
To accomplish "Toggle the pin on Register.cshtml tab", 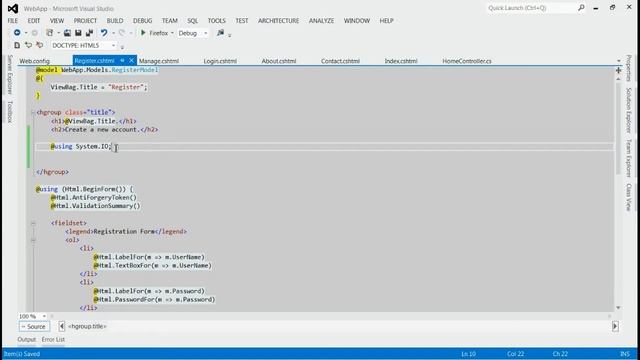I will tap(122, 60).
